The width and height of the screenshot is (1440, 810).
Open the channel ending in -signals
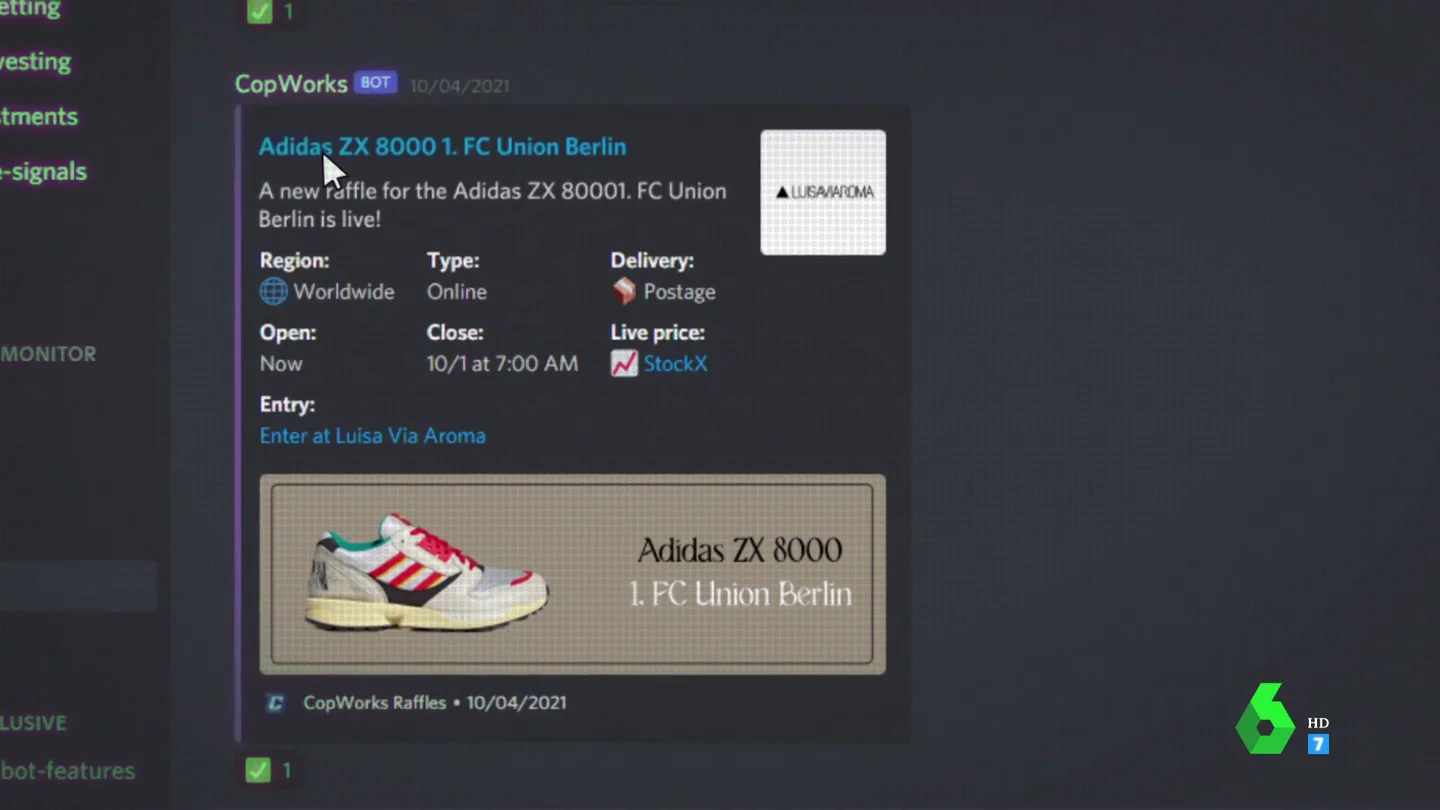(x=43, y=172)
